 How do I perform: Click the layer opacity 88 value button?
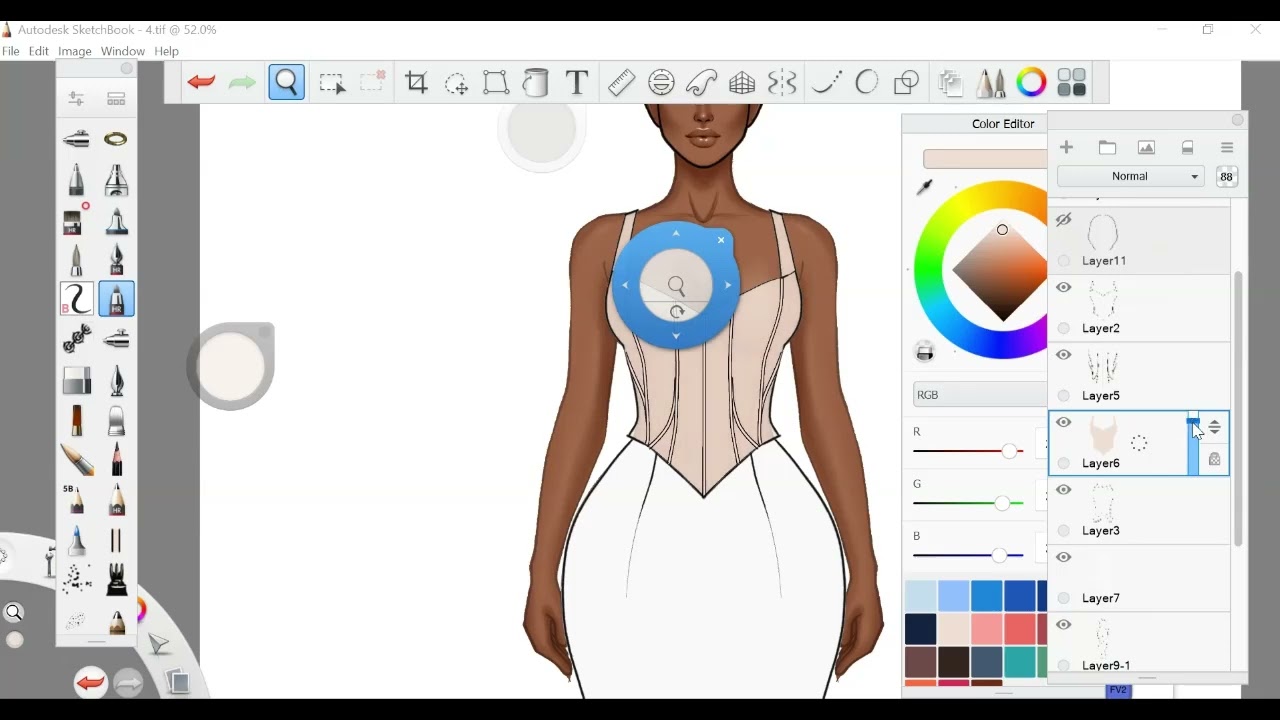tap(1227, 177)
